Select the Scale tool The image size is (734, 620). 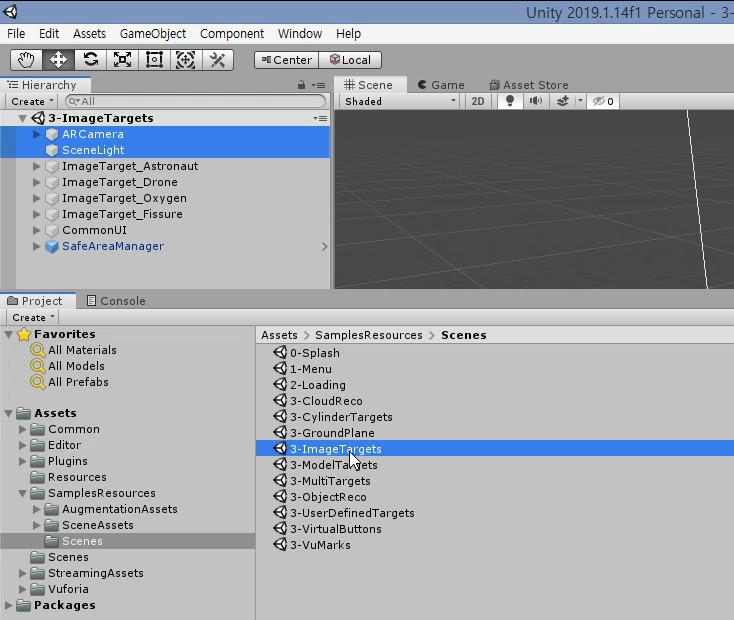[x=122, y=60]
